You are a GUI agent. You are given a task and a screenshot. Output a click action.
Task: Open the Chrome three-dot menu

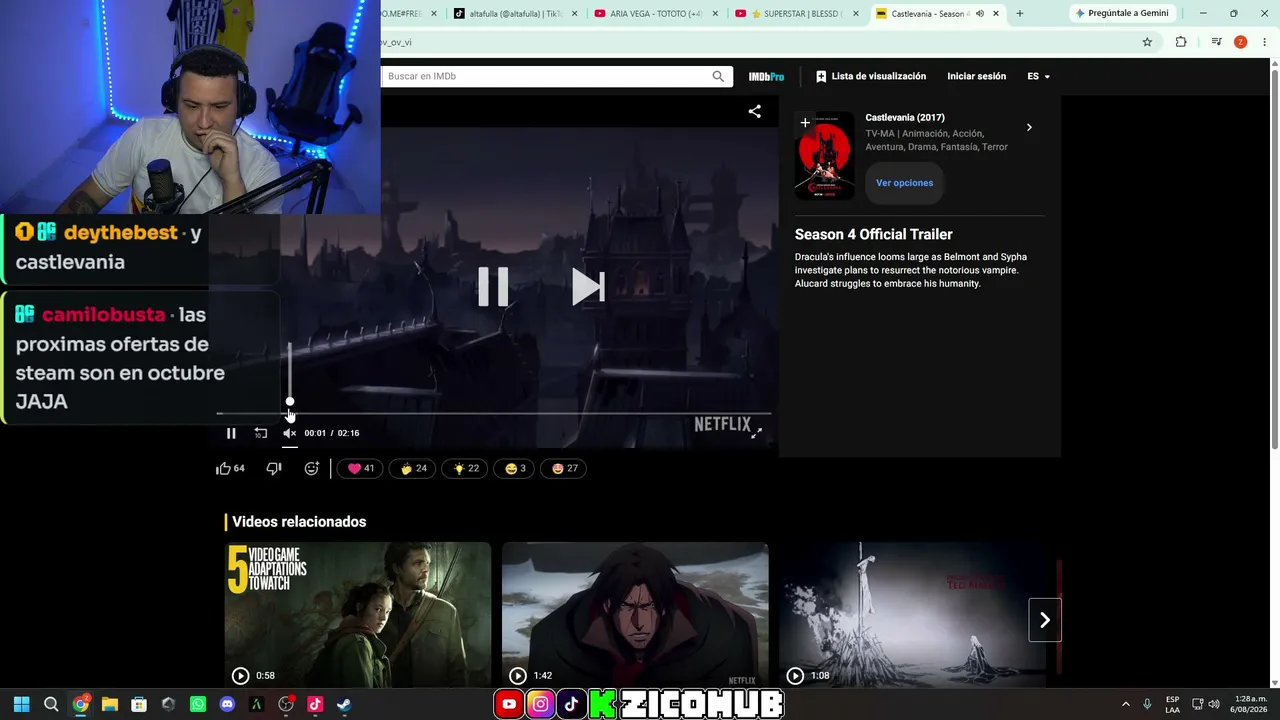coord(1265,42)
